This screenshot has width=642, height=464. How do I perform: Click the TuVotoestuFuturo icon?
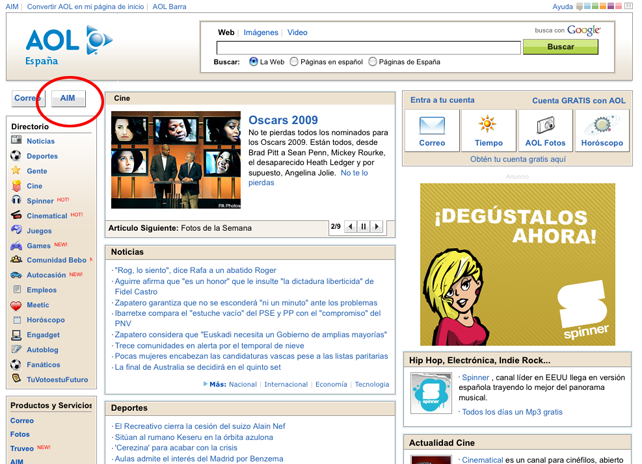pos(16,379)
